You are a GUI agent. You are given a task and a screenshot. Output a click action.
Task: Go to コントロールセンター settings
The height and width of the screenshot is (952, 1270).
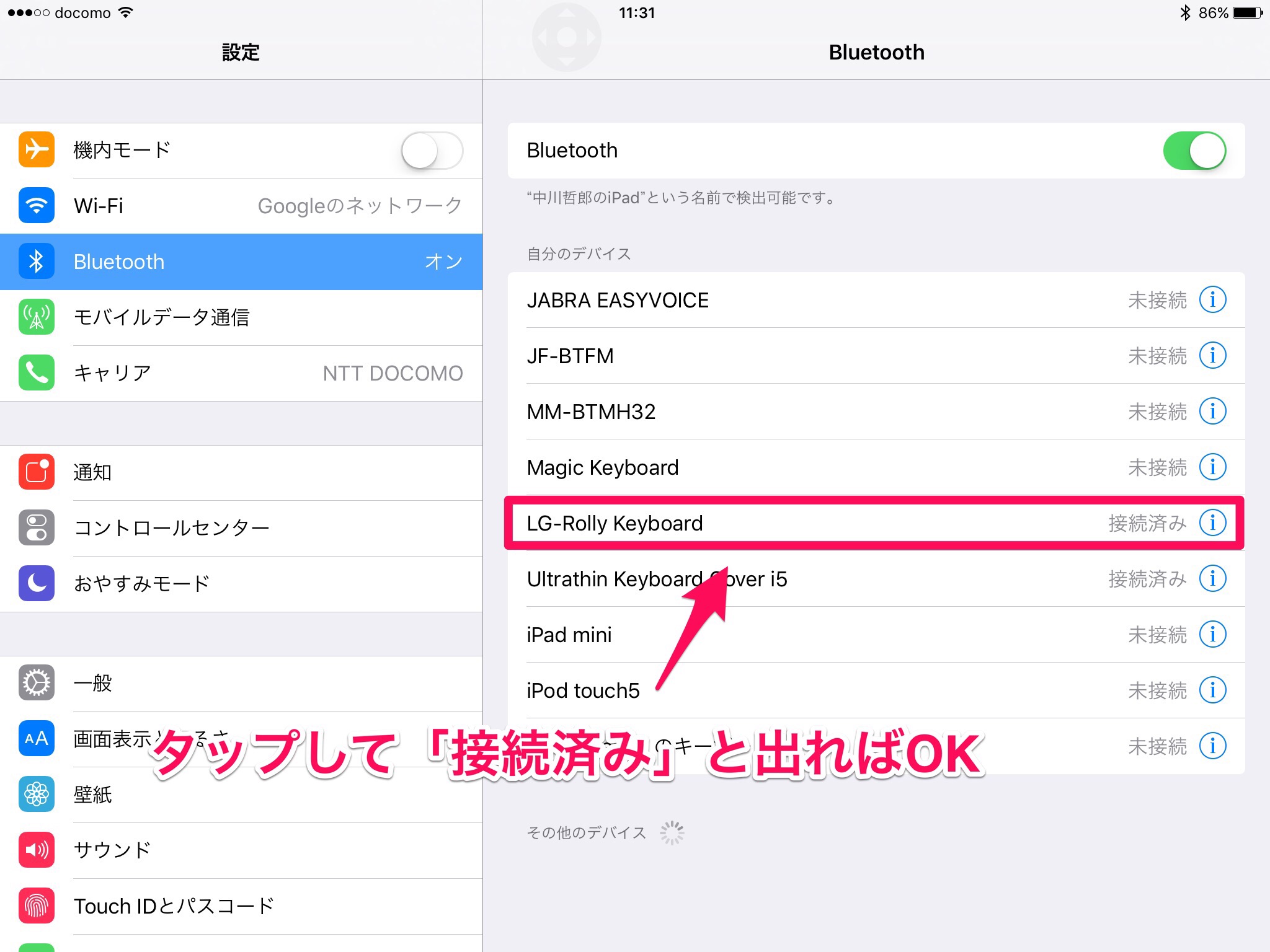(x=242, y=528)
